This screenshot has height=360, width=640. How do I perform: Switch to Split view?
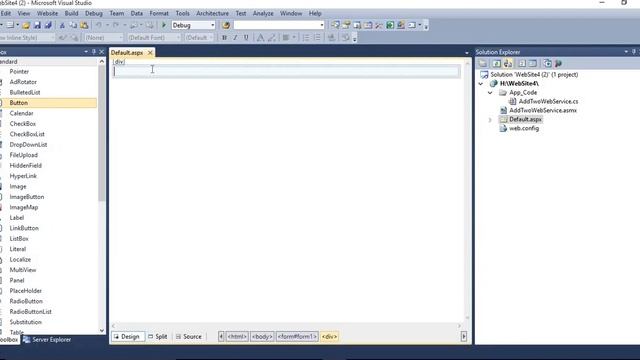tap(158, 337)
